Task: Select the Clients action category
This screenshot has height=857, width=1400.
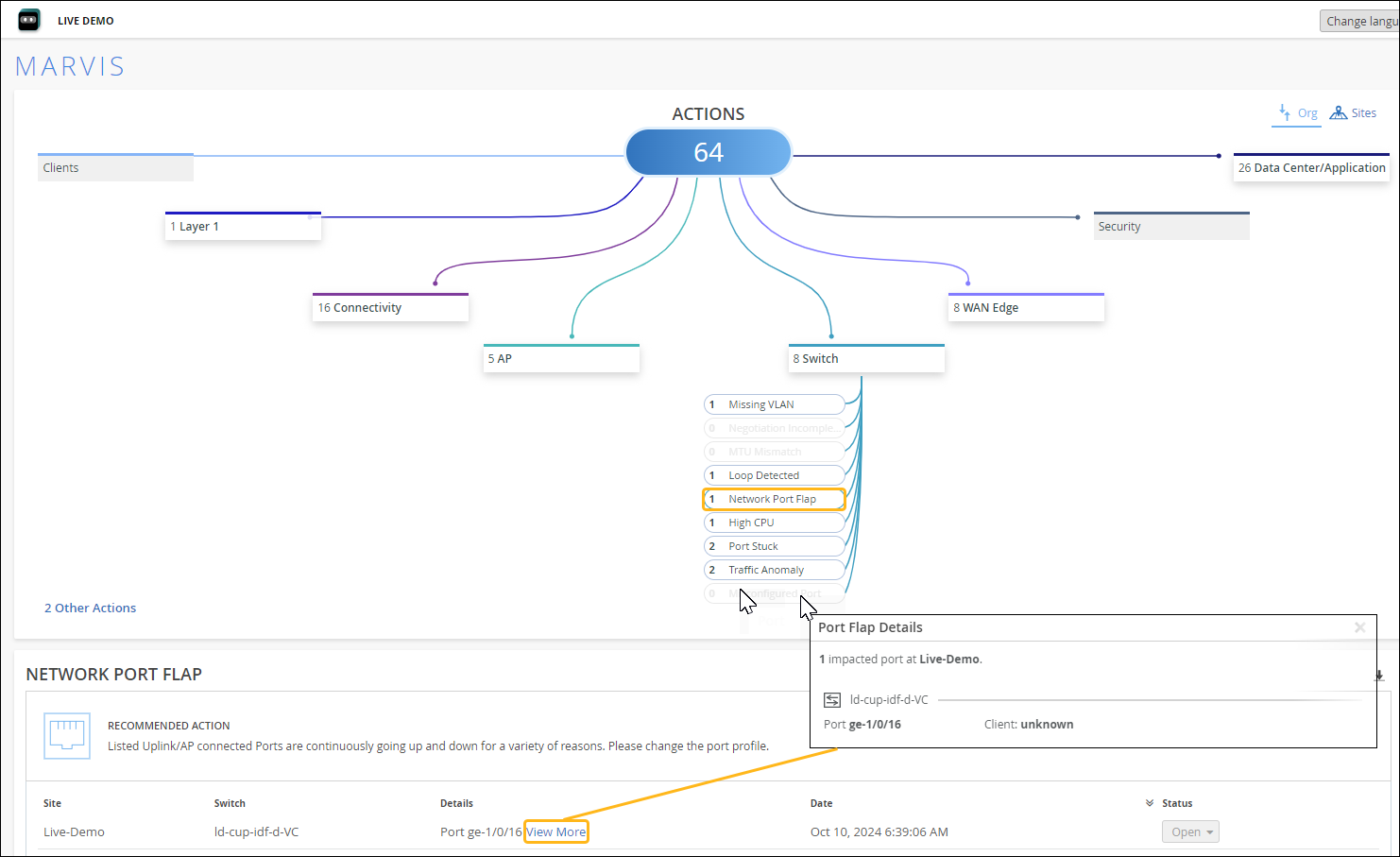Action: [115, 167]
